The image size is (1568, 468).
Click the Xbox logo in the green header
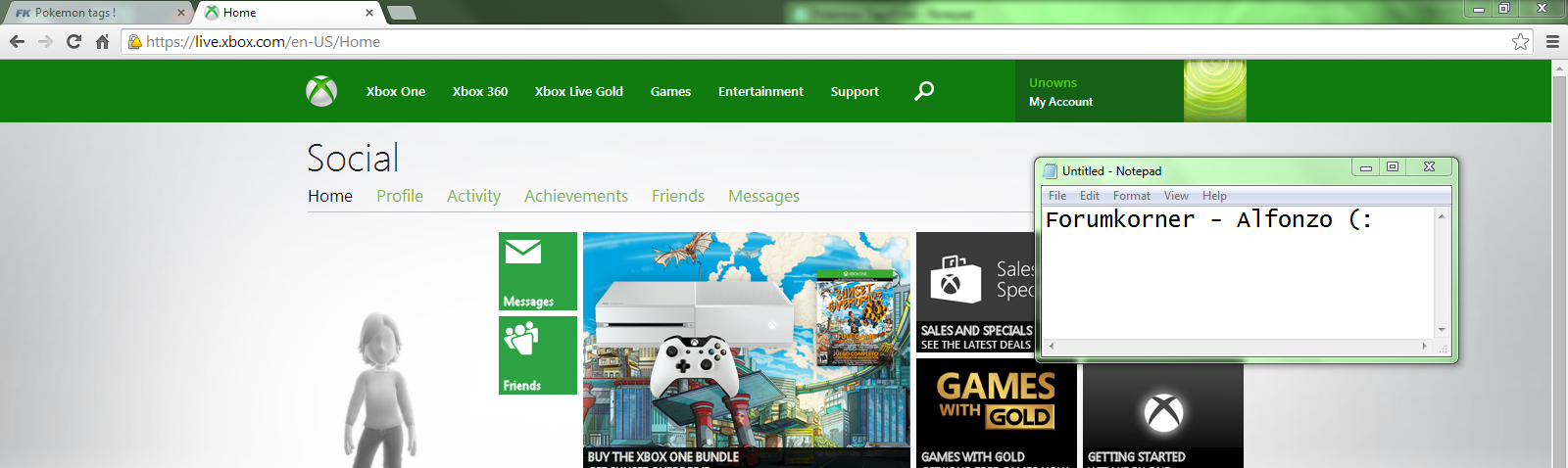(321, 91)
